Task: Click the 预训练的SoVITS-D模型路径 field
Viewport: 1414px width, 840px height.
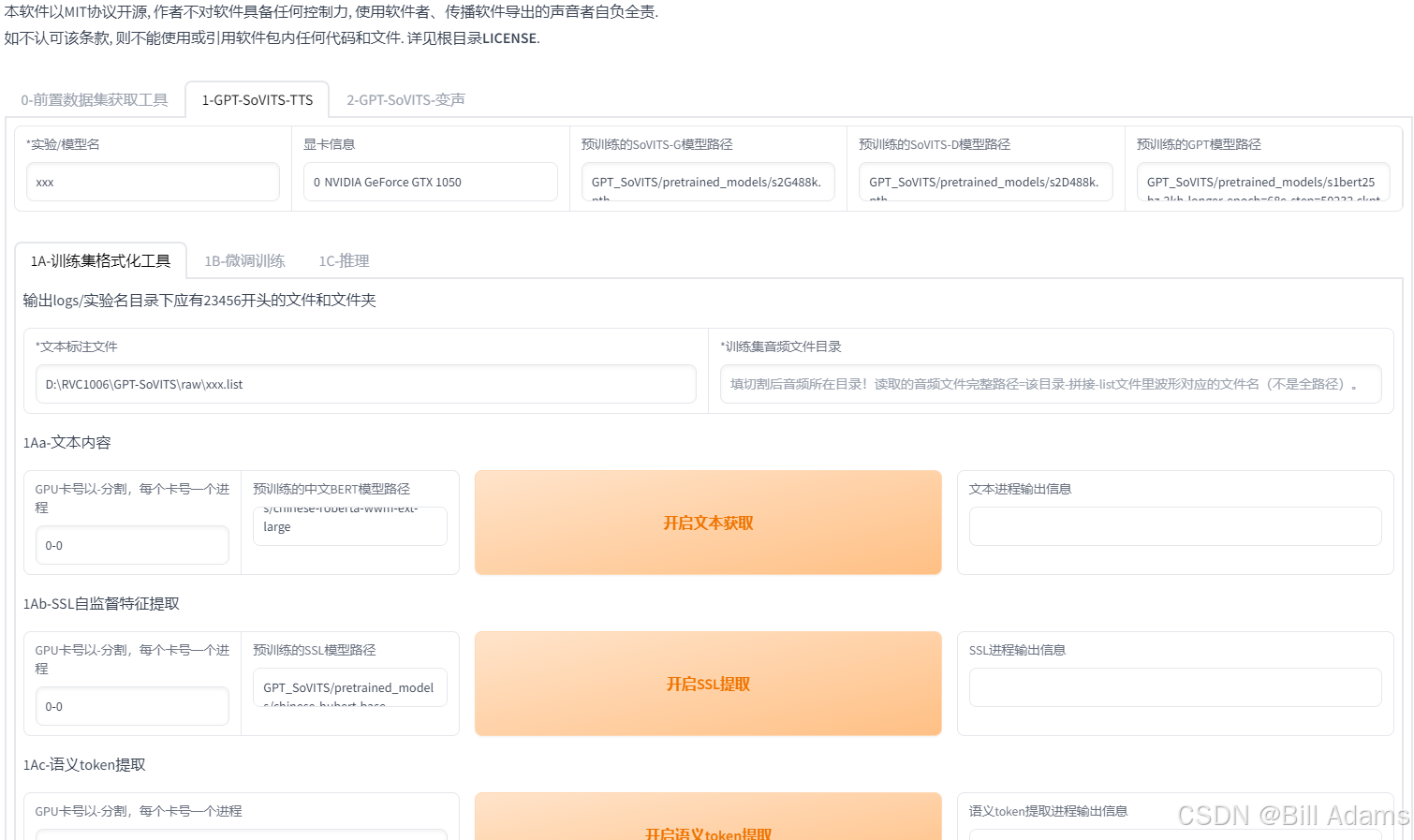Action: (x=984, y=182)
